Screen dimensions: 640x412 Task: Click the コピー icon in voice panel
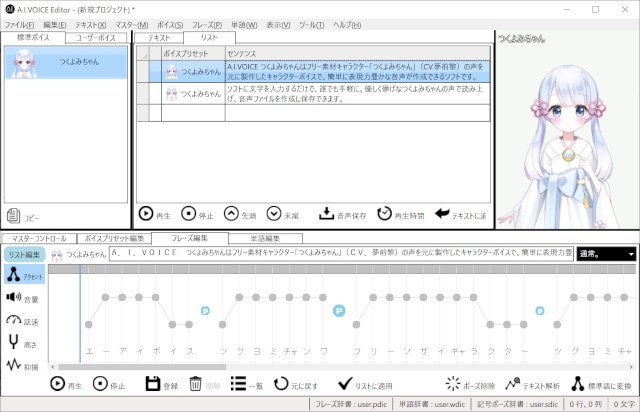click(x=14, y=215)
